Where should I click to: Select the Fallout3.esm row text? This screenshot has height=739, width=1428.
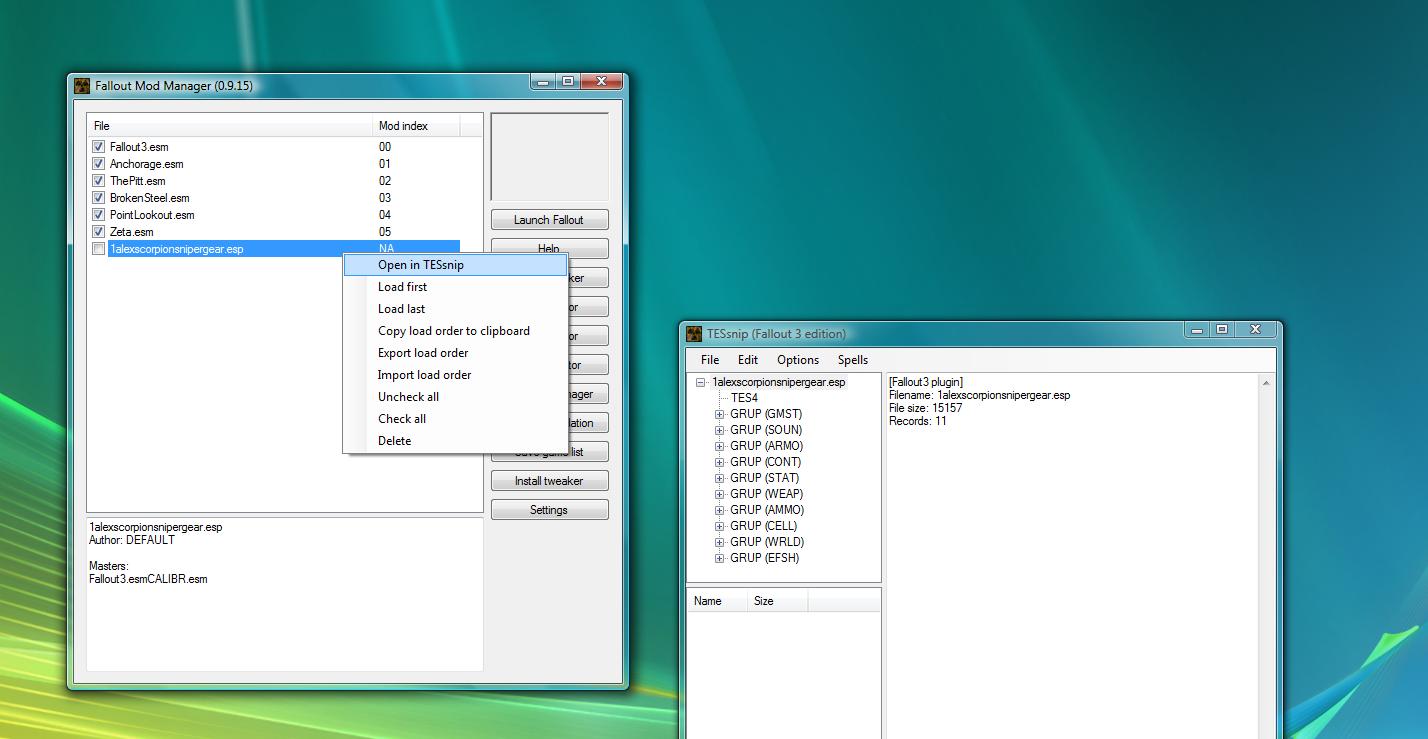[139, 147]
